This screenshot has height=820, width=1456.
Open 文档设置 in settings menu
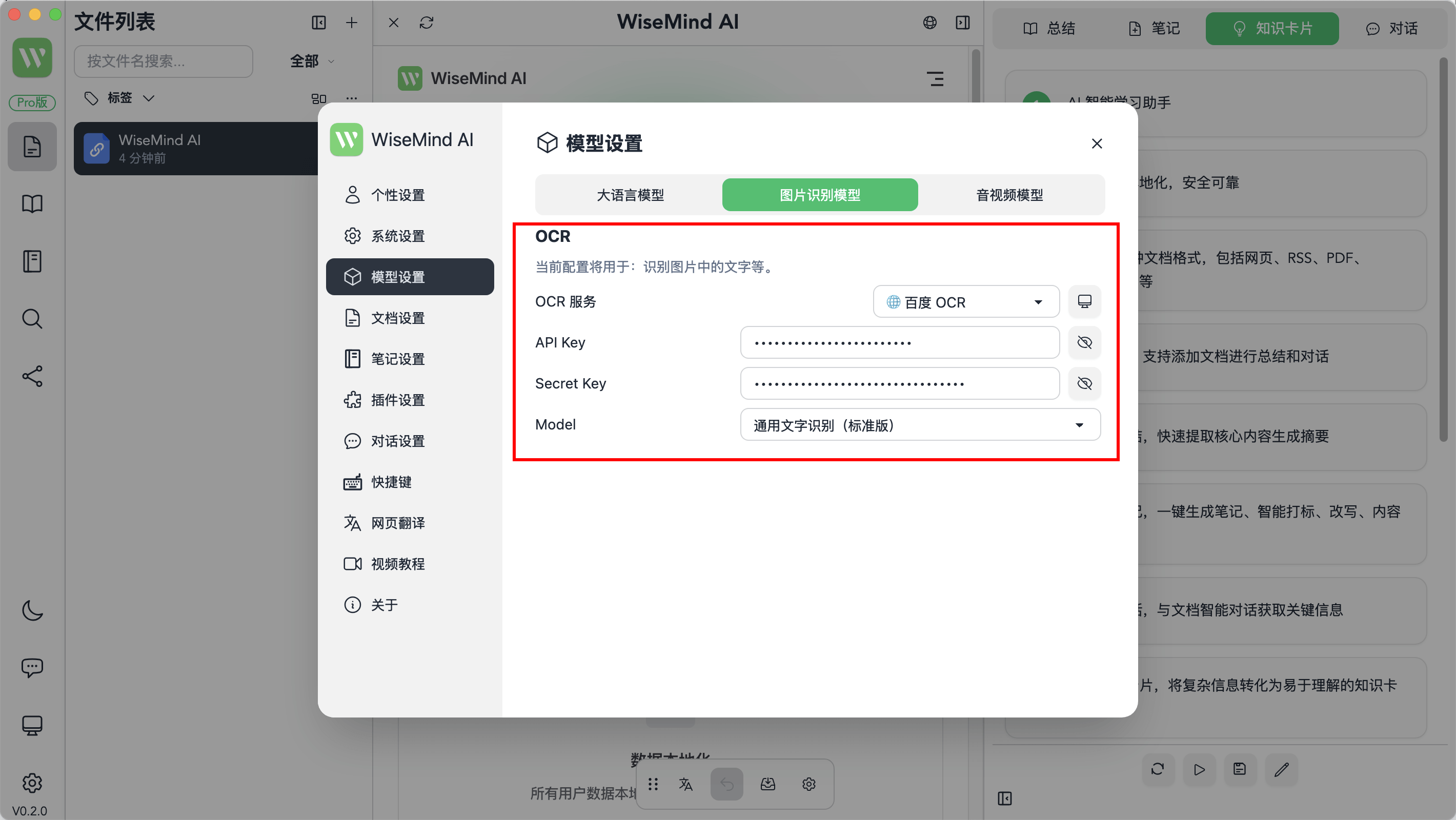click(410, 318)
